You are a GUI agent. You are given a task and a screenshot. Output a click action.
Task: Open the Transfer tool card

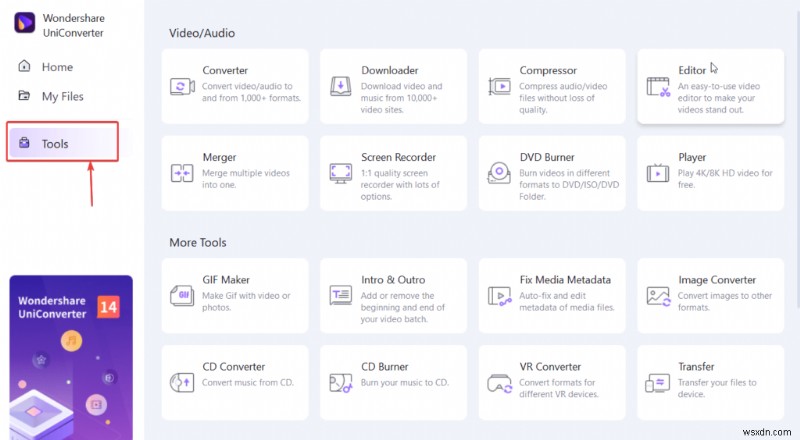[x=710, y=381]
